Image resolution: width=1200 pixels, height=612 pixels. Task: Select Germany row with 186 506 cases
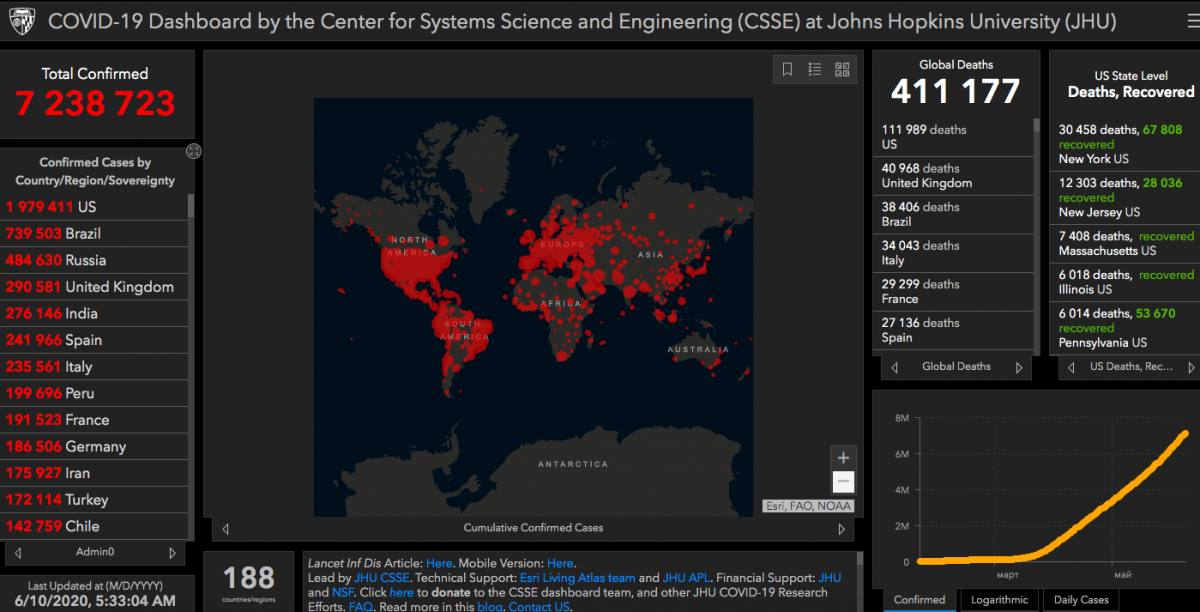tap(94, 447)
